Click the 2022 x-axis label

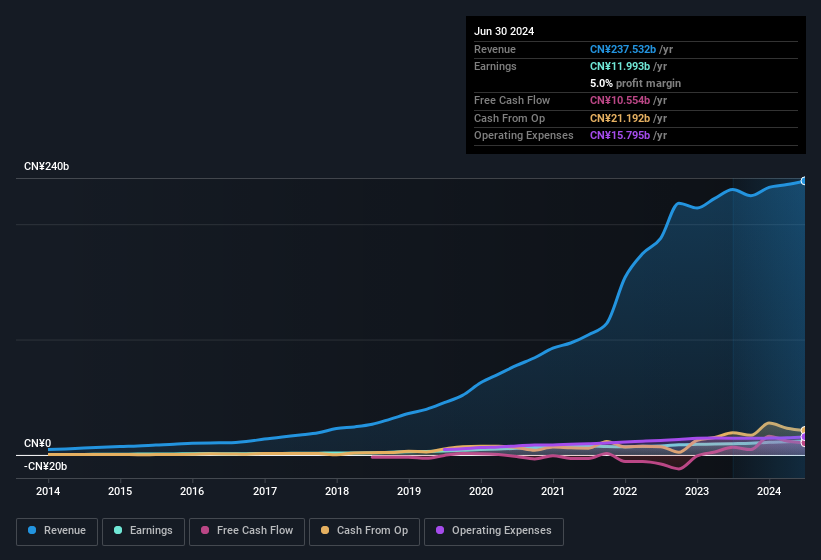point(625,491)
